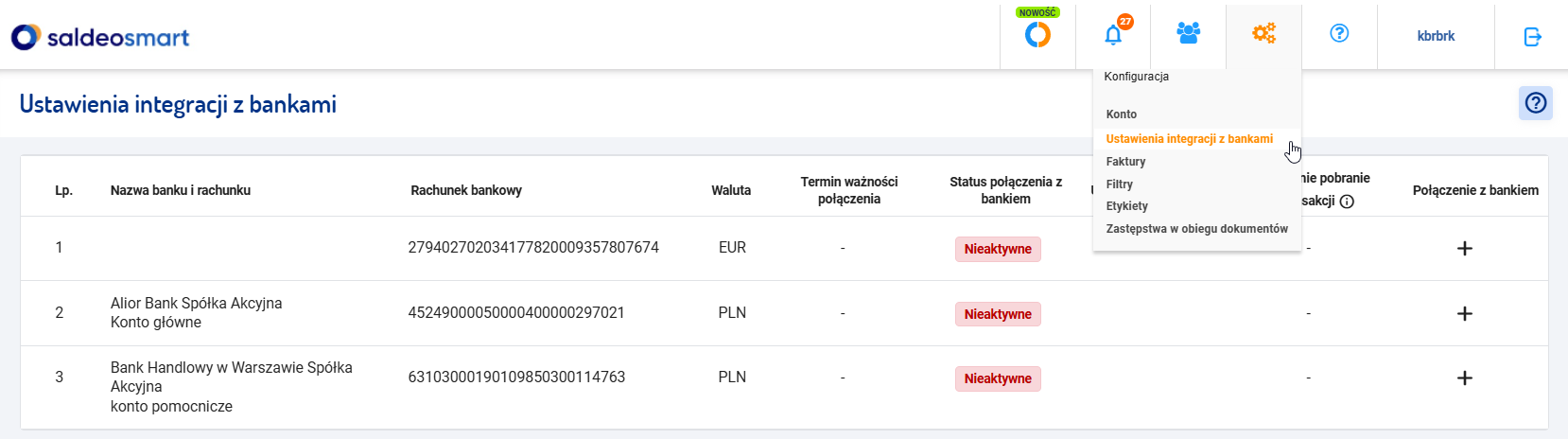Add bank connection for Alior Bank account
The width and height of the screenshot is (1568, 439).
point(1465,313)
